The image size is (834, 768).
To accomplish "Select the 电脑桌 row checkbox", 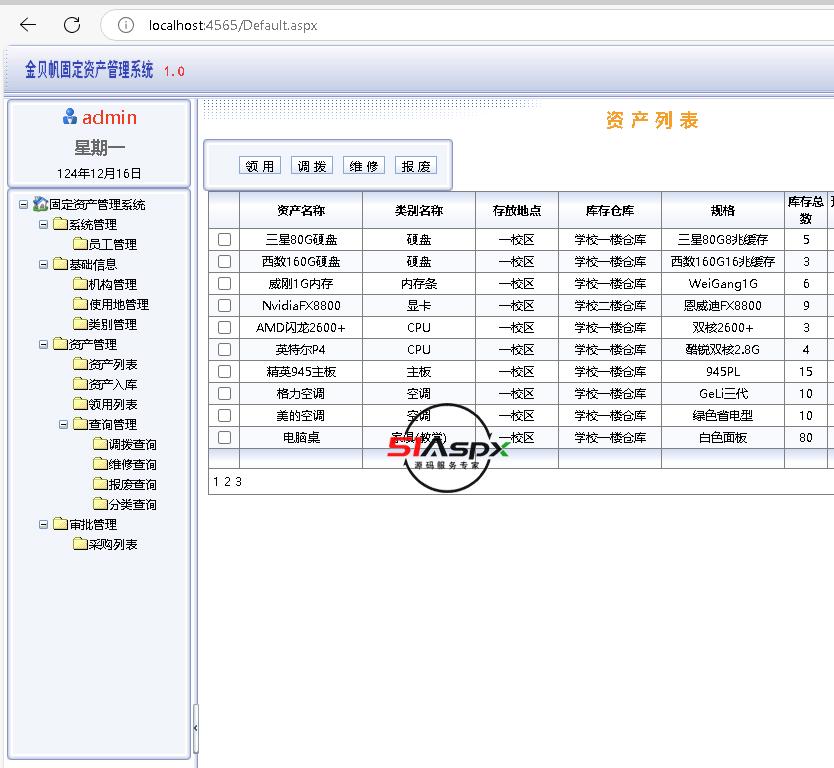I will point(224,438).
